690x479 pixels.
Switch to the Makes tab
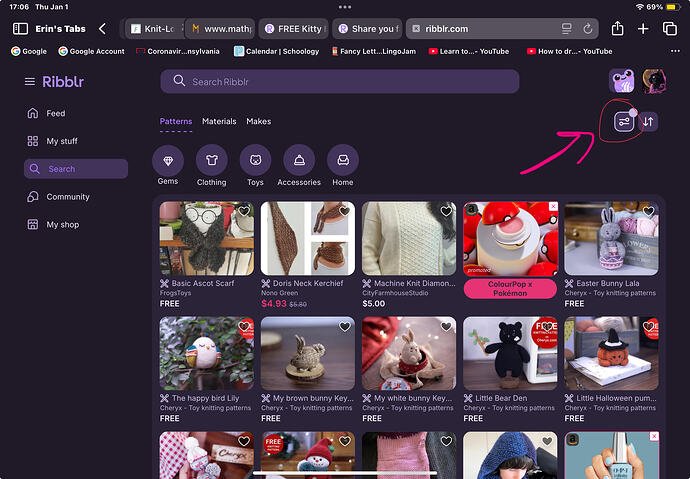[x=258, y=122]
